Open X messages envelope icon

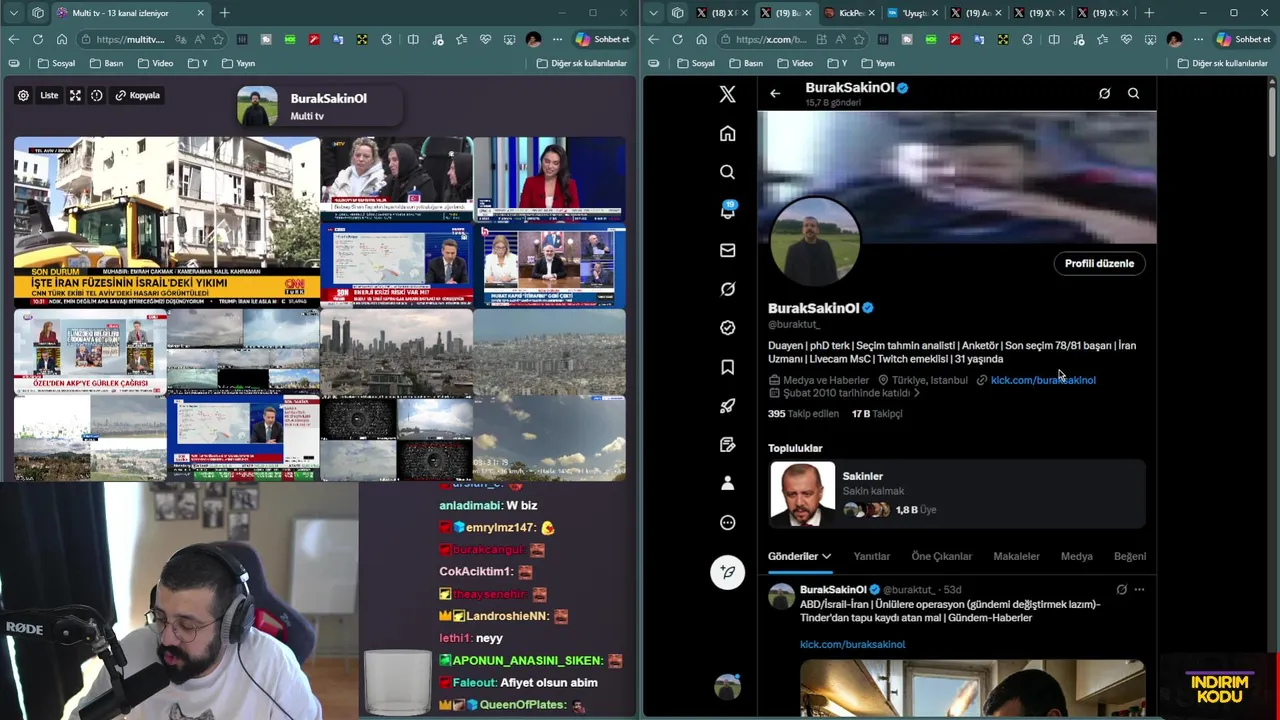click(727, 250)
